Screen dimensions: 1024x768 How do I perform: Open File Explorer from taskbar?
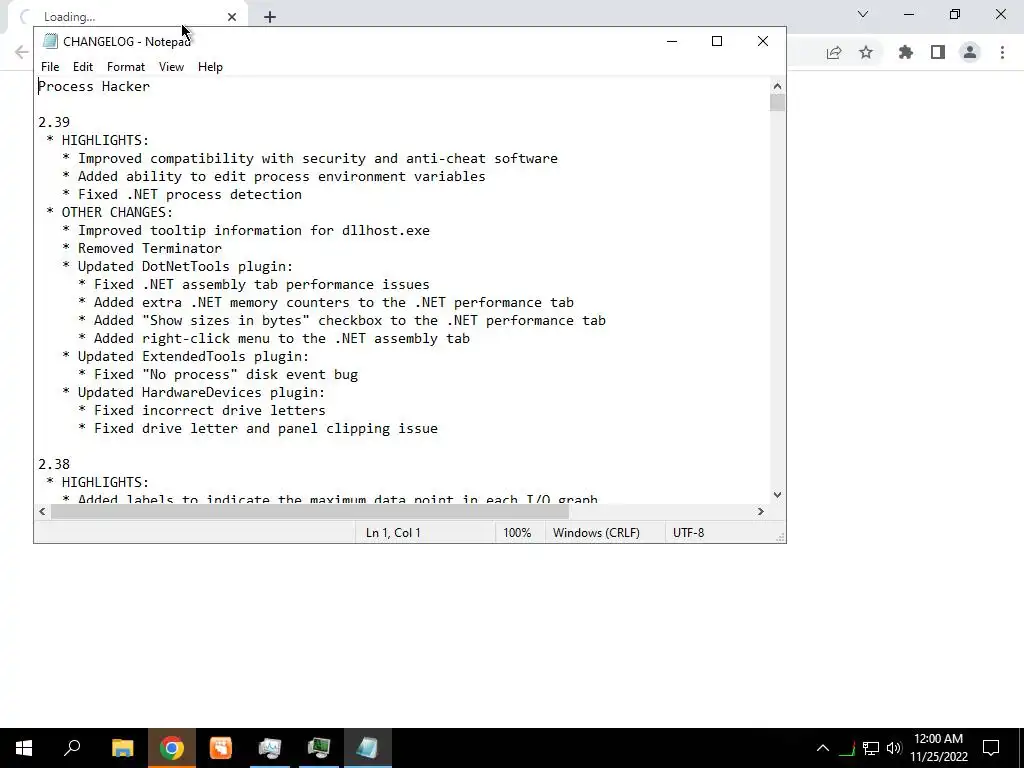pos(122,748)
